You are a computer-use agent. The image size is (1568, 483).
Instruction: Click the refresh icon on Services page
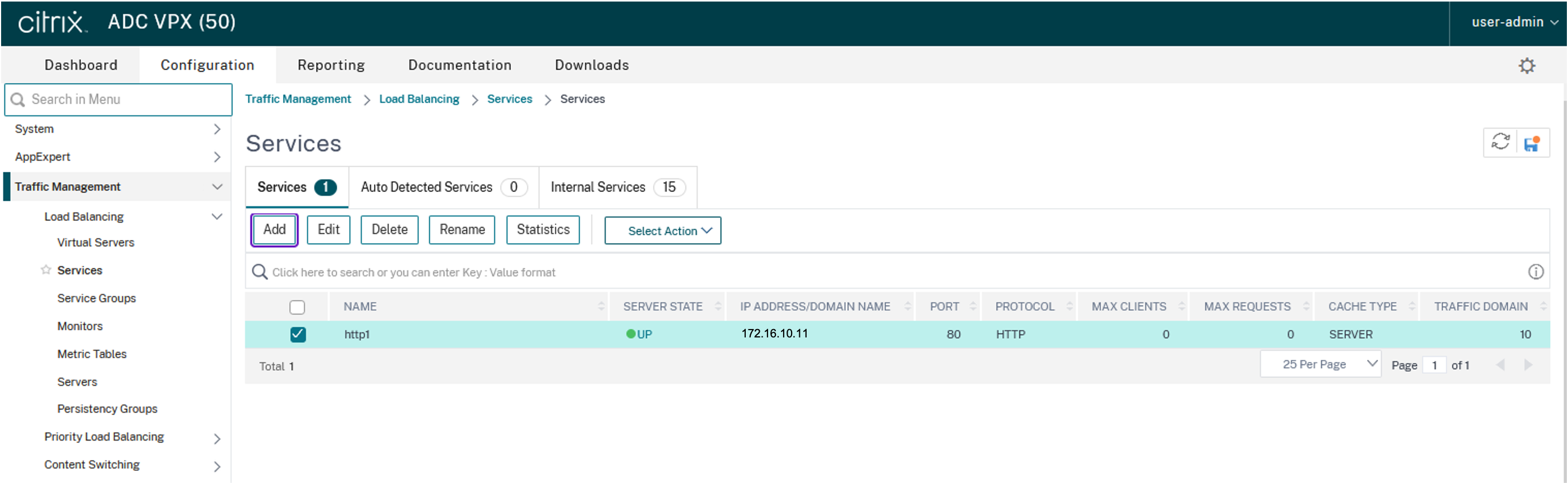(1500, 142)
